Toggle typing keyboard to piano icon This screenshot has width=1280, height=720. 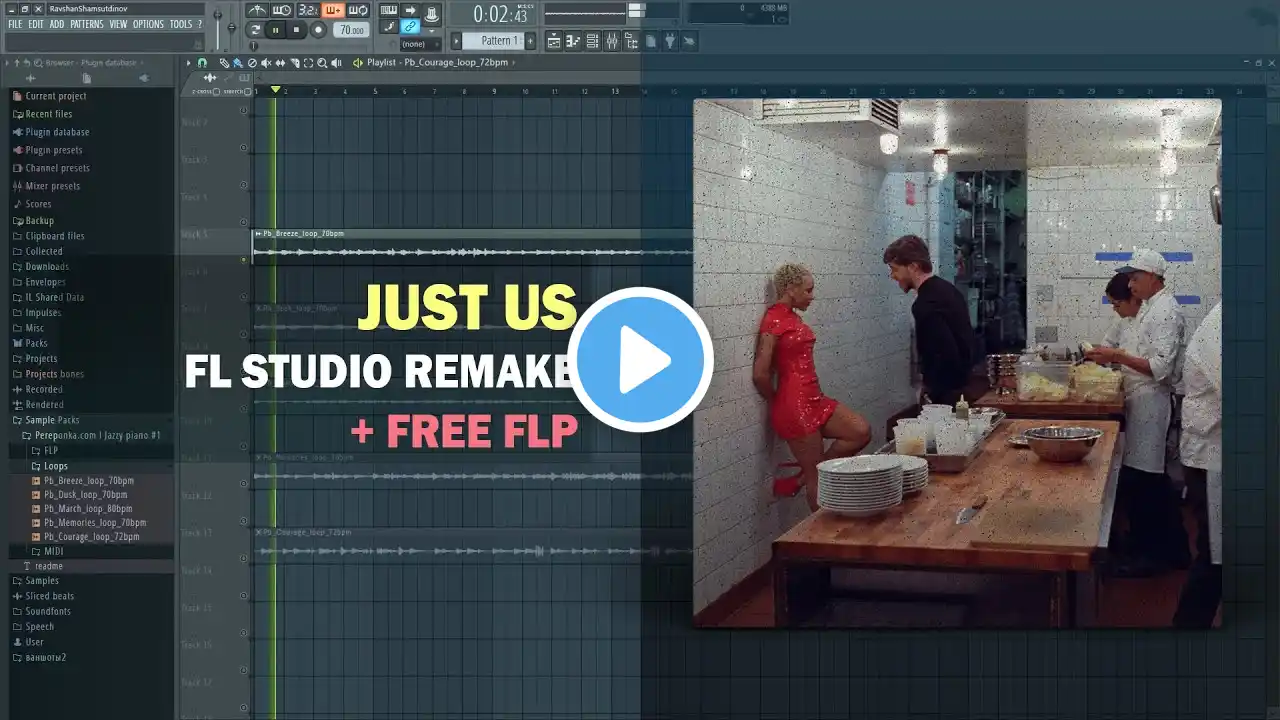pyautogui.click(x=389, y=10)
